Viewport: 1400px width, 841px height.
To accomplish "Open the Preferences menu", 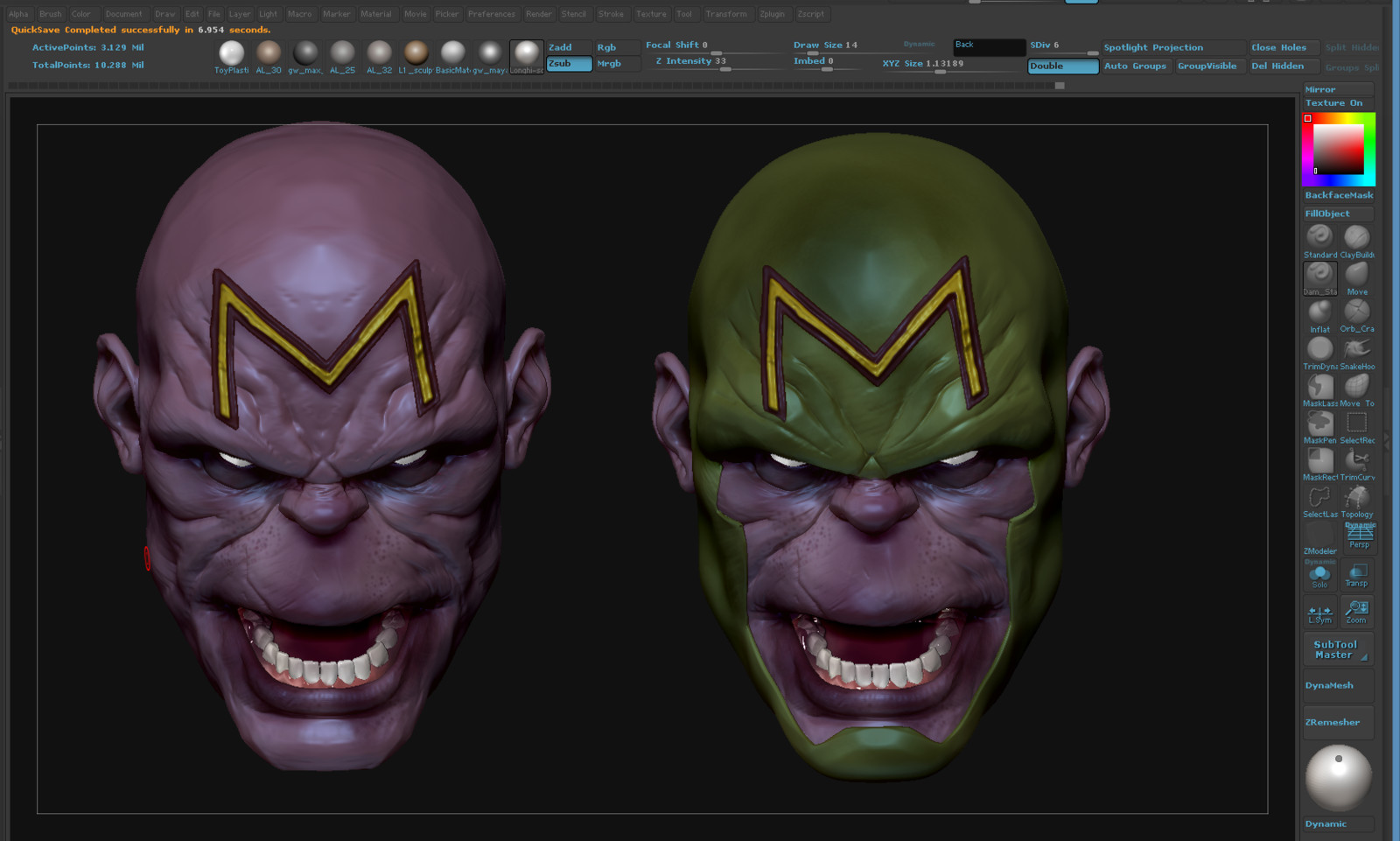I will (492, 14).
